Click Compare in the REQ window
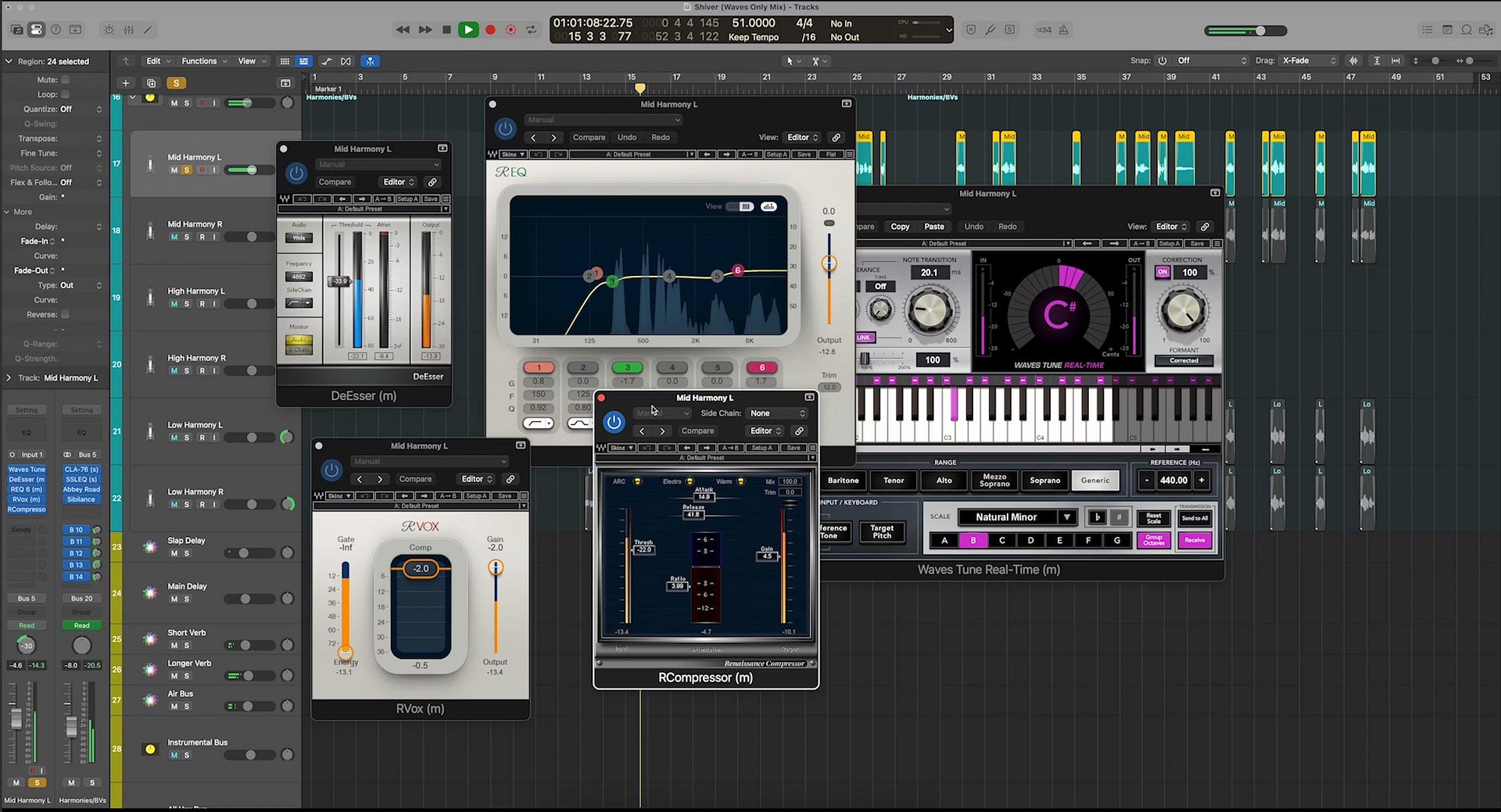 (x=589, y=137)
